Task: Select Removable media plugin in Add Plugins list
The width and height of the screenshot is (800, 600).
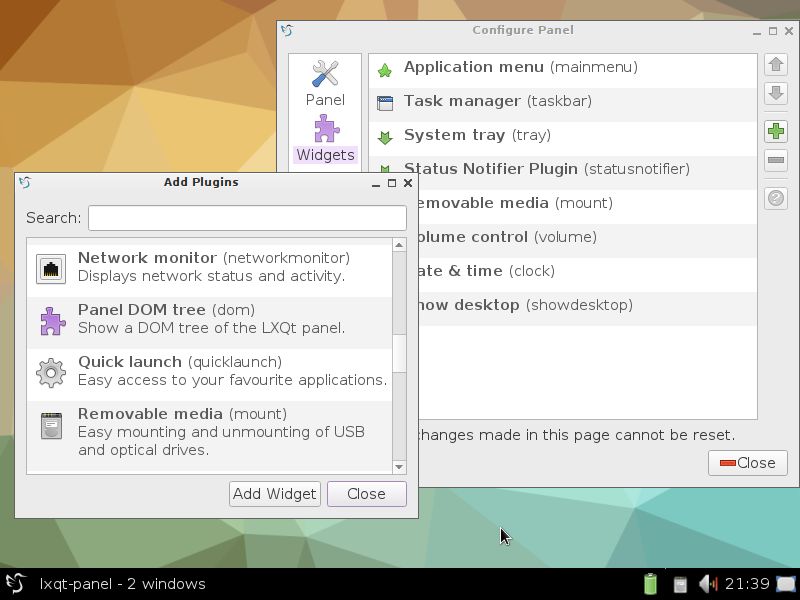Action: click(x=210, y=436)
